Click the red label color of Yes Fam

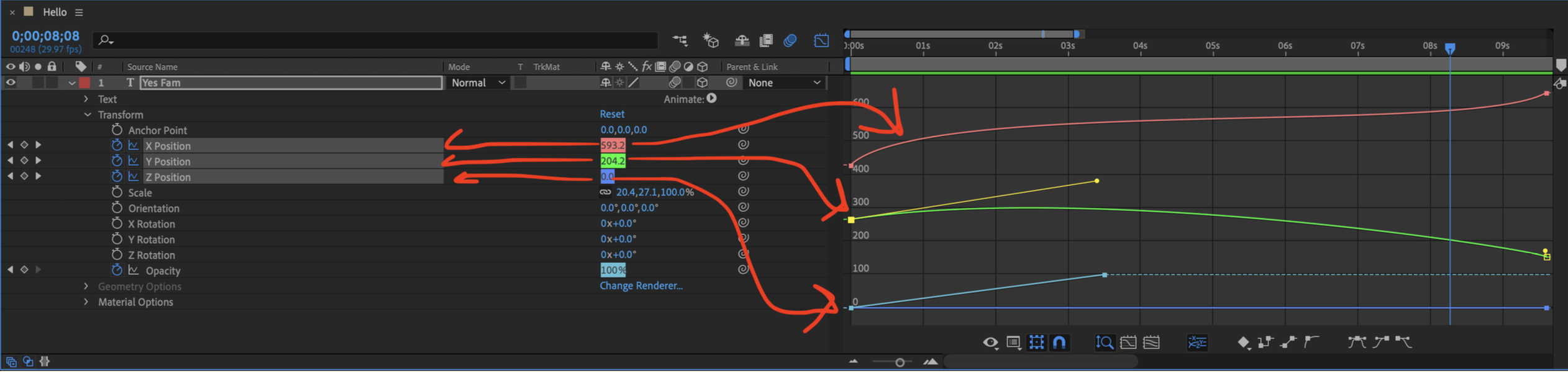click(x=84, y=83)
